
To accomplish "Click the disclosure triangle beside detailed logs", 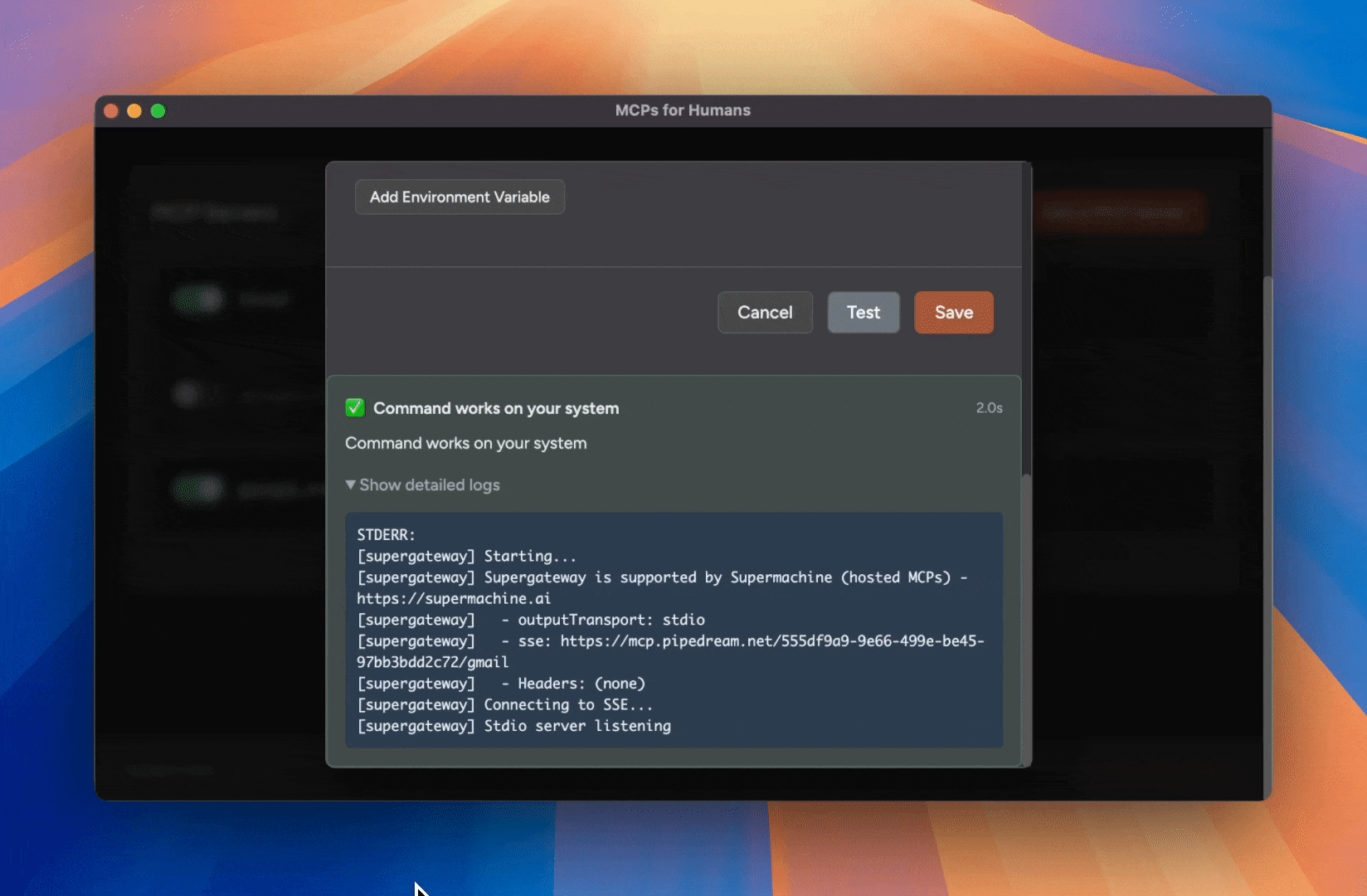I will [351, 485].
